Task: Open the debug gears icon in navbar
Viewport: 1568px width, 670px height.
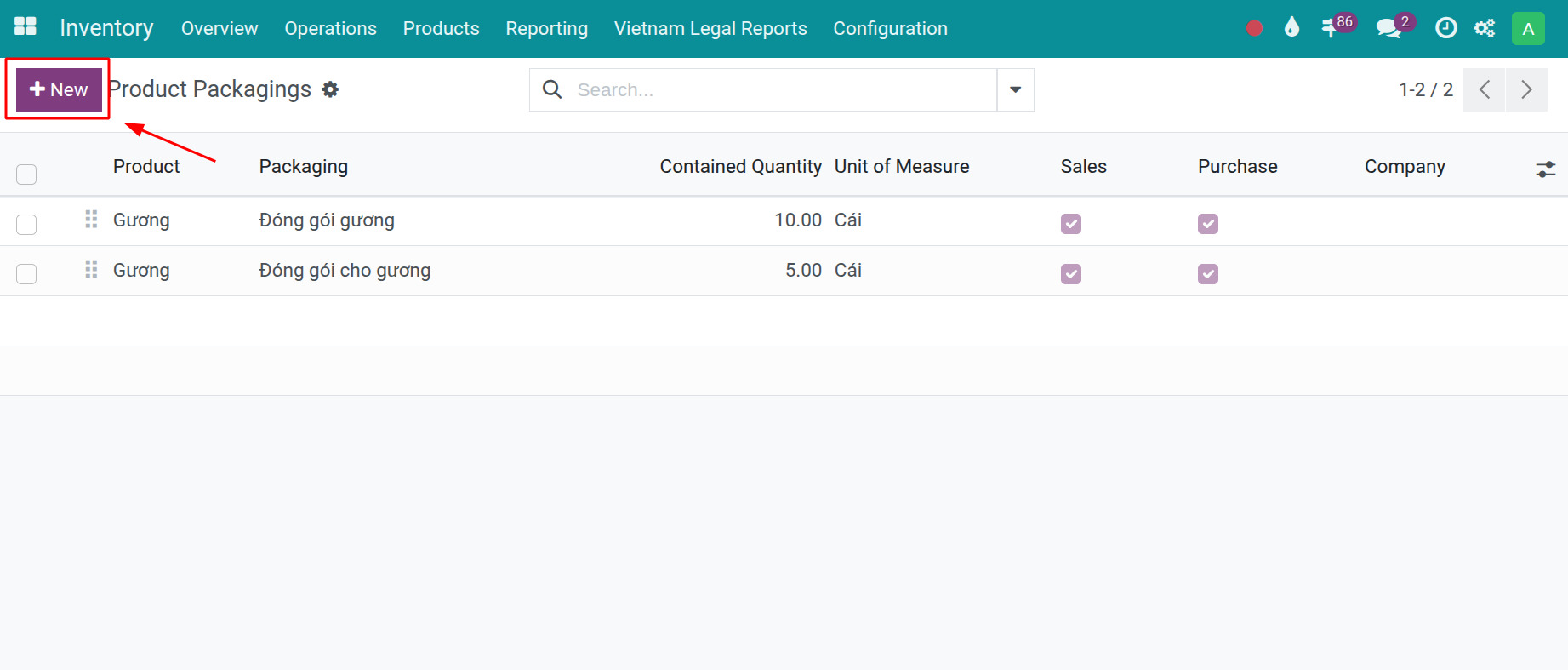Action: 1485,28
